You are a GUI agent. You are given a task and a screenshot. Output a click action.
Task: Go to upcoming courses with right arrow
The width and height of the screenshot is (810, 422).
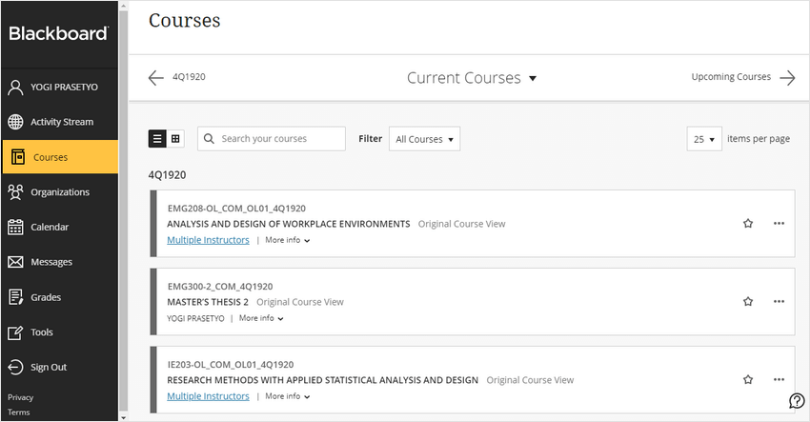coord(788,78)
